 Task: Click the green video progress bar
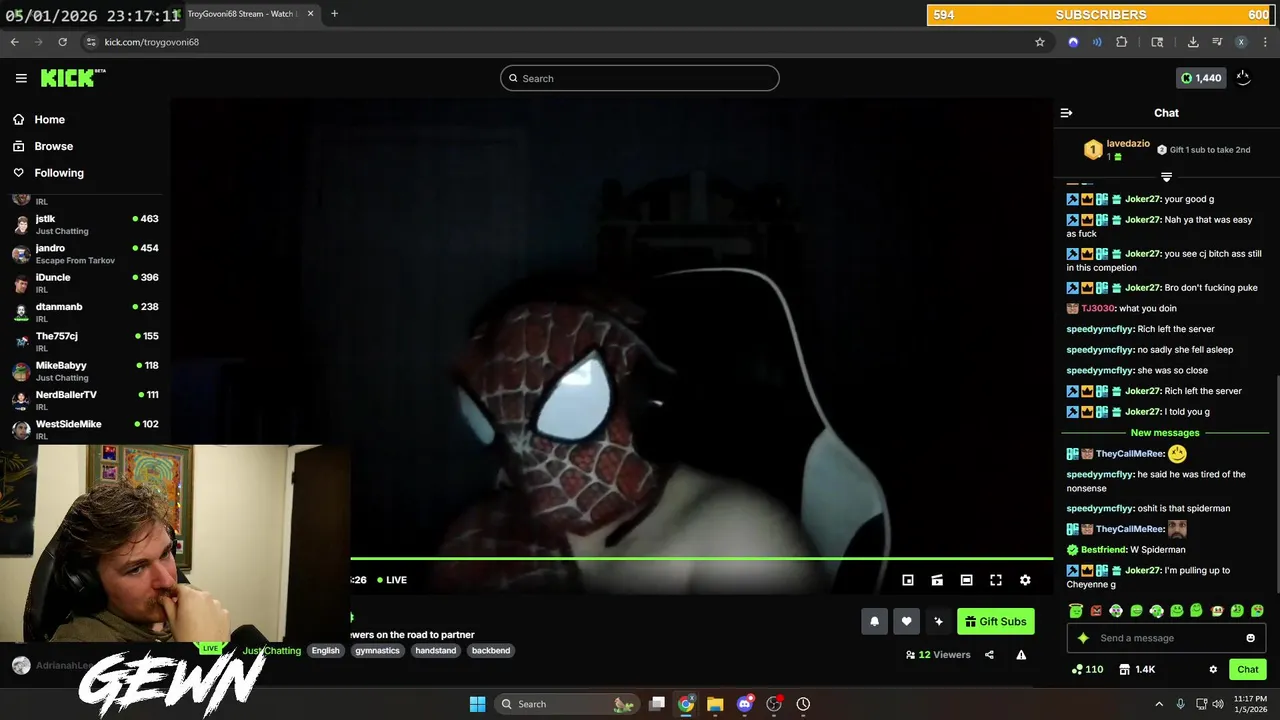click(701, 558)
